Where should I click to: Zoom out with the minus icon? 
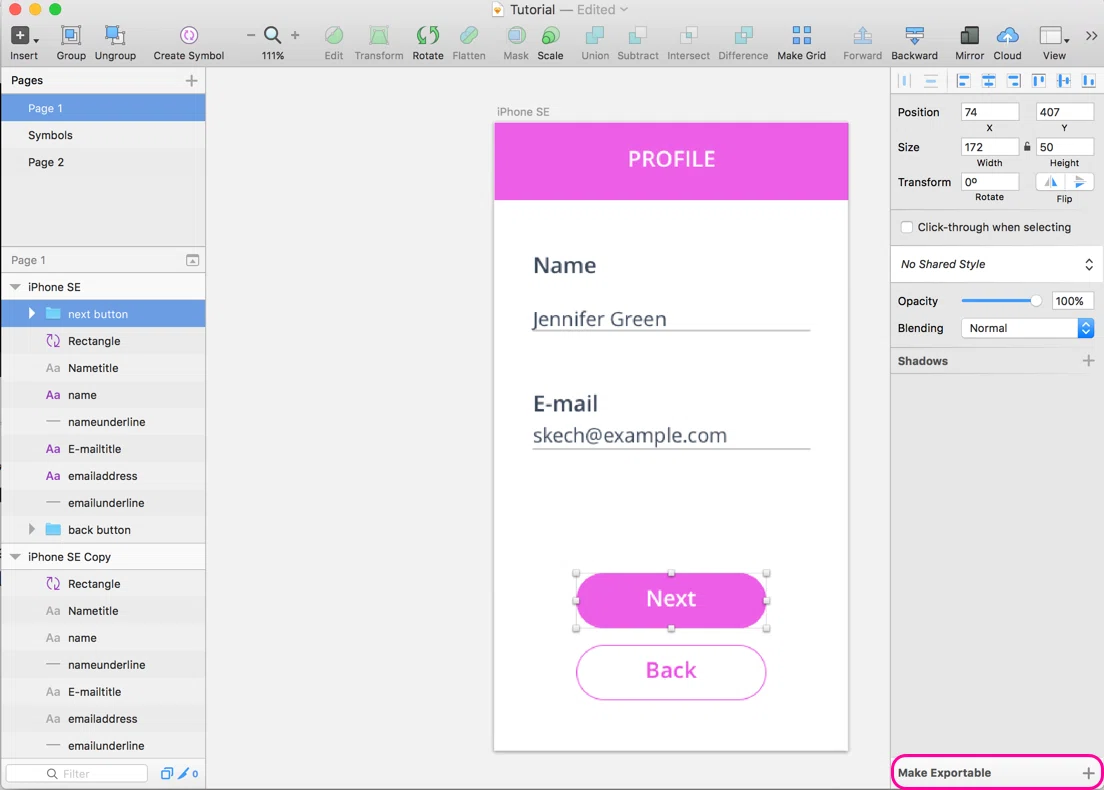point(251,35)
